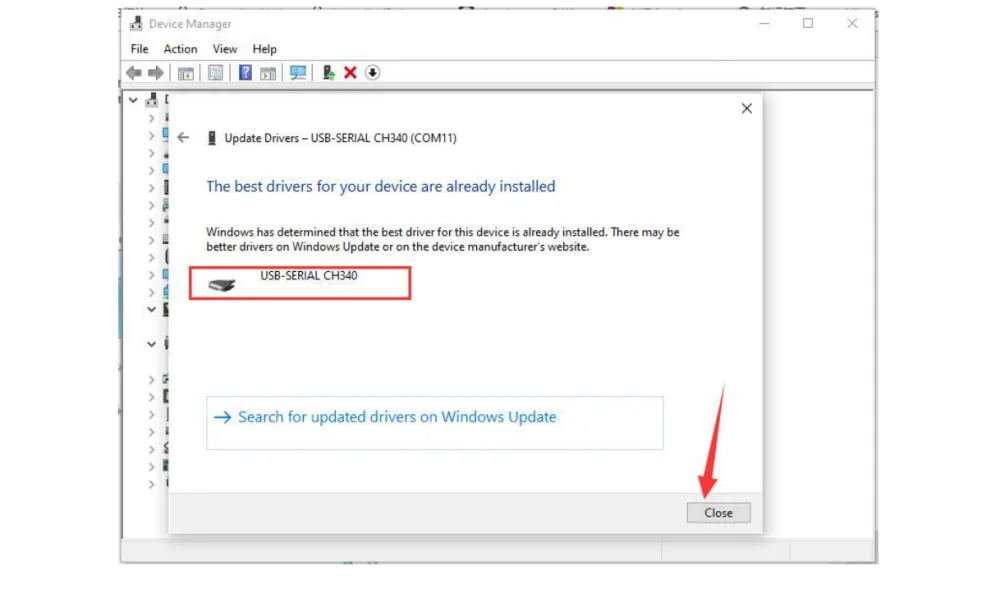This screenshot has width=1000, height=594.
Task: Click Search for updated drivers on Windows Update
Action: coord(434,423)
